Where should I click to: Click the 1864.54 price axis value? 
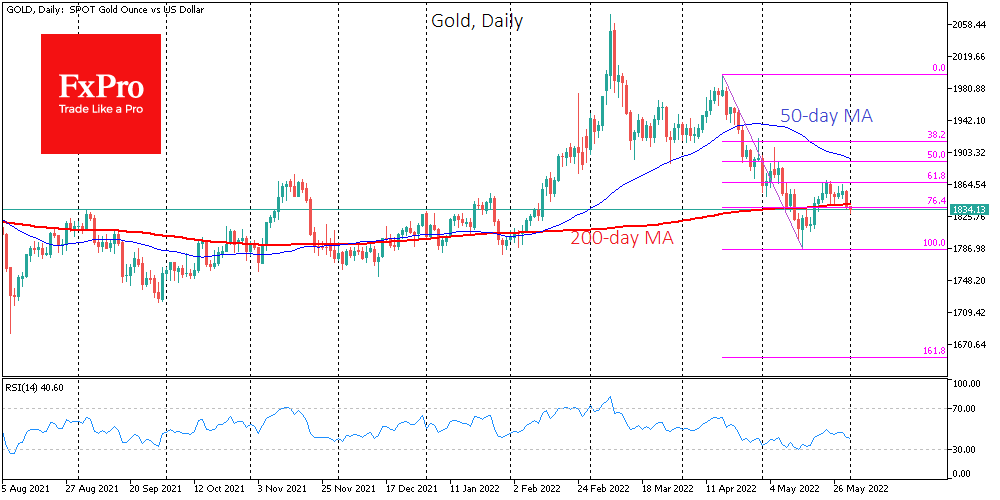(969, 184)
